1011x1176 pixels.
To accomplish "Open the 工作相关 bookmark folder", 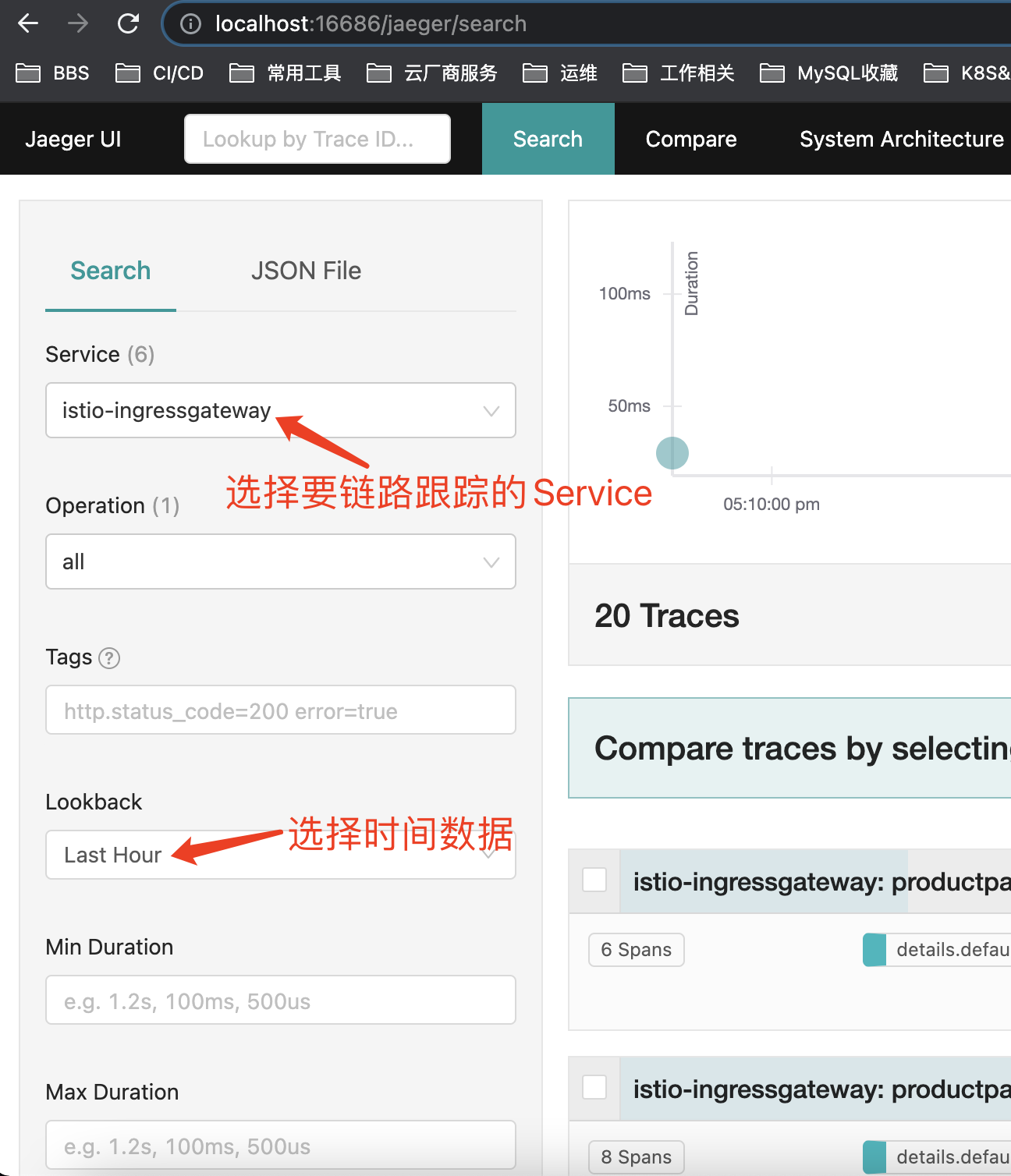I will 679,73.
